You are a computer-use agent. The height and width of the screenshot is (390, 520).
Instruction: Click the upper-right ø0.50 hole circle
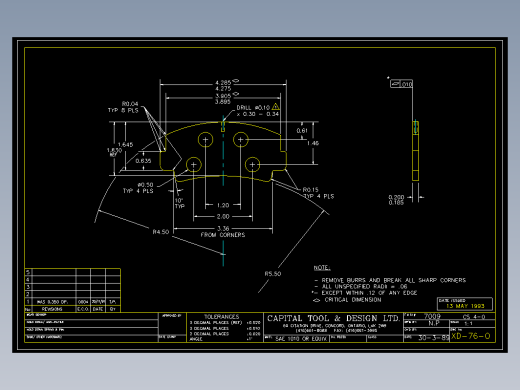pos(241,140)
